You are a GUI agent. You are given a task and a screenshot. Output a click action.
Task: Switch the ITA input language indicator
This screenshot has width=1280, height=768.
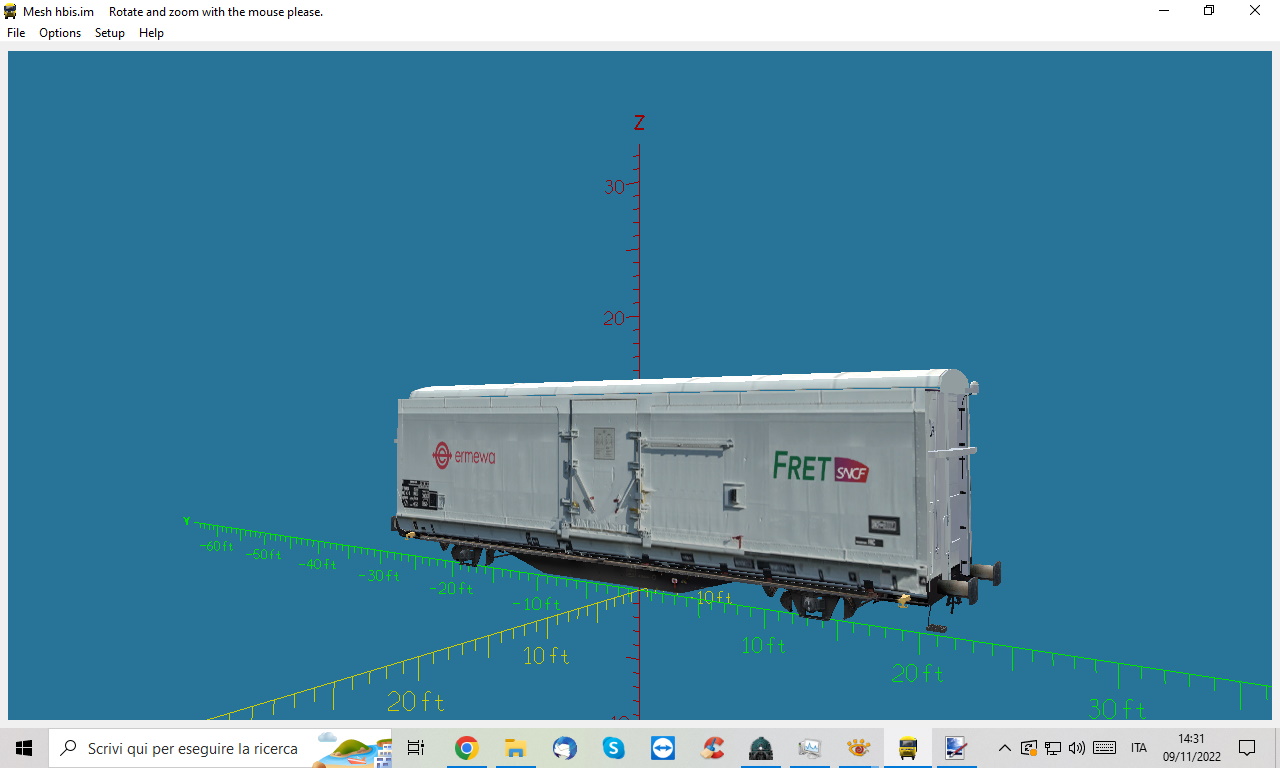1138,748
